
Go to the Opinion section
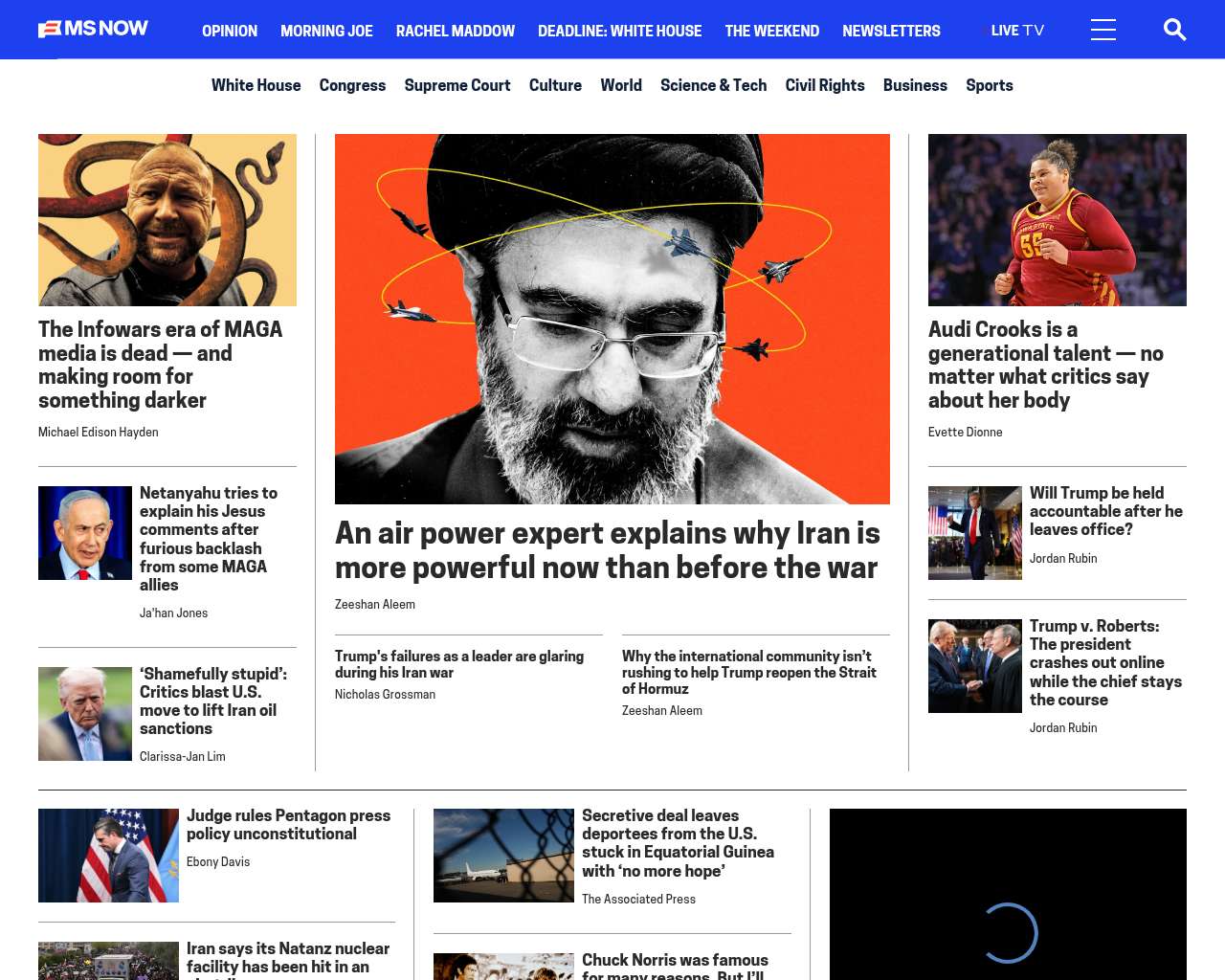click(x=230, y=31)
